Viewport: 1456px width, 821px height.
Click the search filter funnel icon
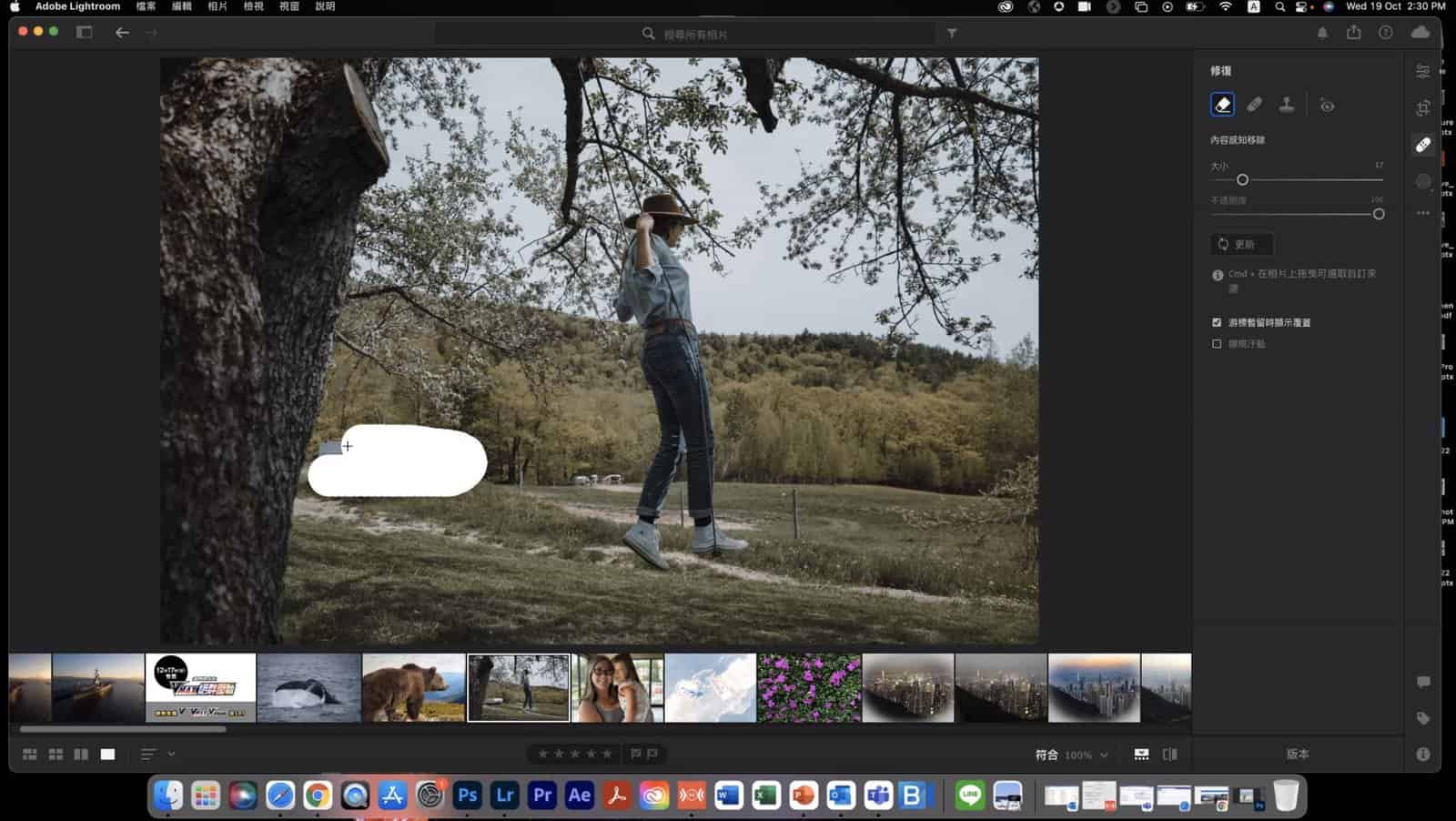pos(952,33)
